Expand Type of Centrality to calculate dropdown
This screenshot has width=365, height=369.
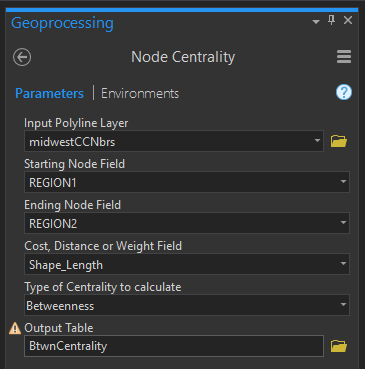pos(343,305)
